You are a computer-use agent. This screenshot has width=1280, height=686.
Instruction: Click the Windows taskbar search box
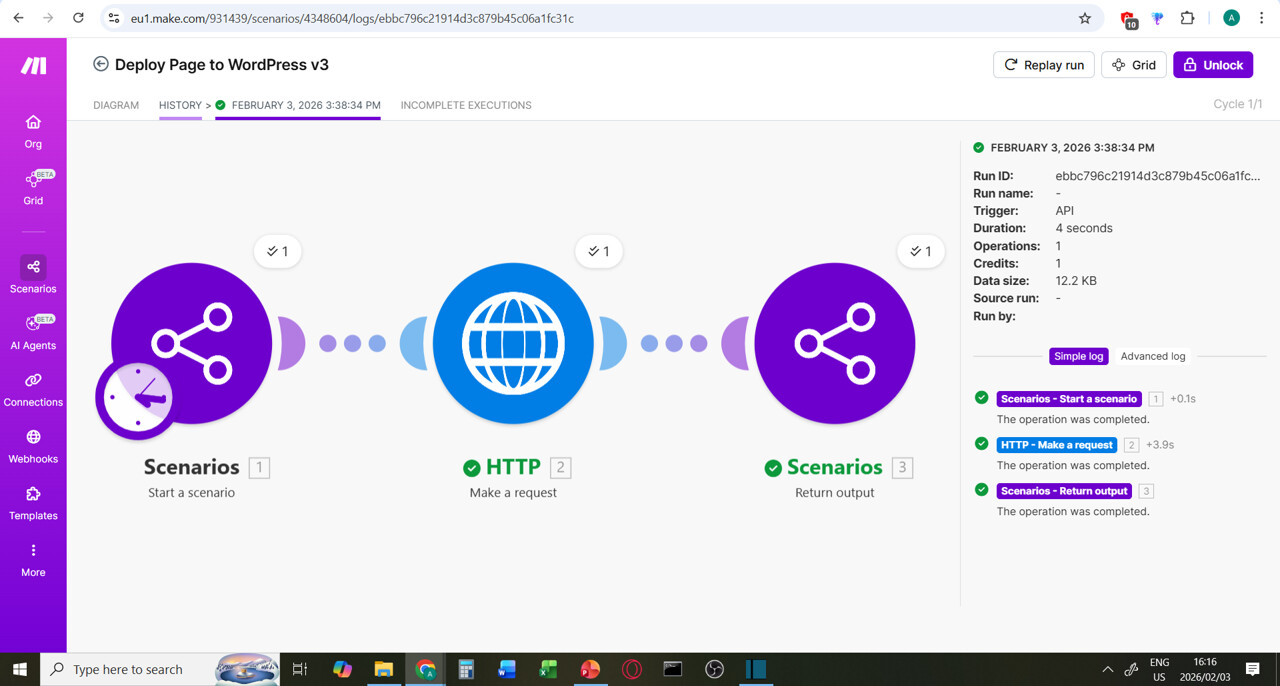pos(130,669)
